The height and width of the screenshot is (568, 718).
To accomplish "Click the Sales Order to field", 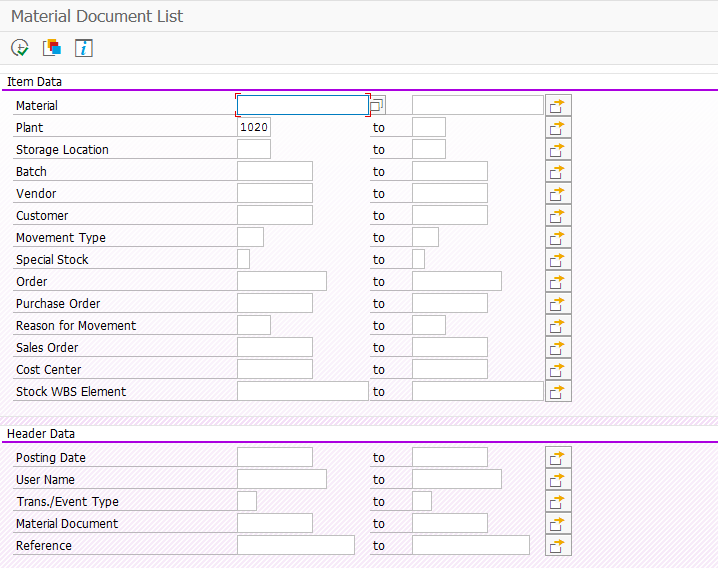I will (x=450, y=347).
